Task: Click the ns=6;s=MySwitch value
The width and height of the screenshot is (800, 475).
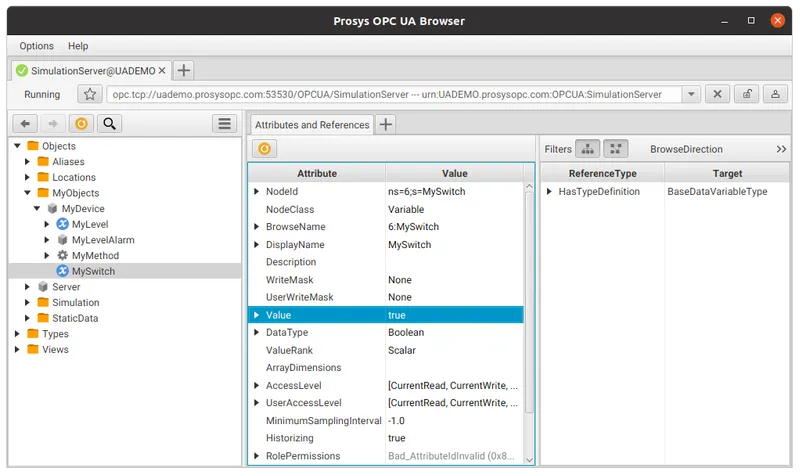Action: click(x=427, y=191)
